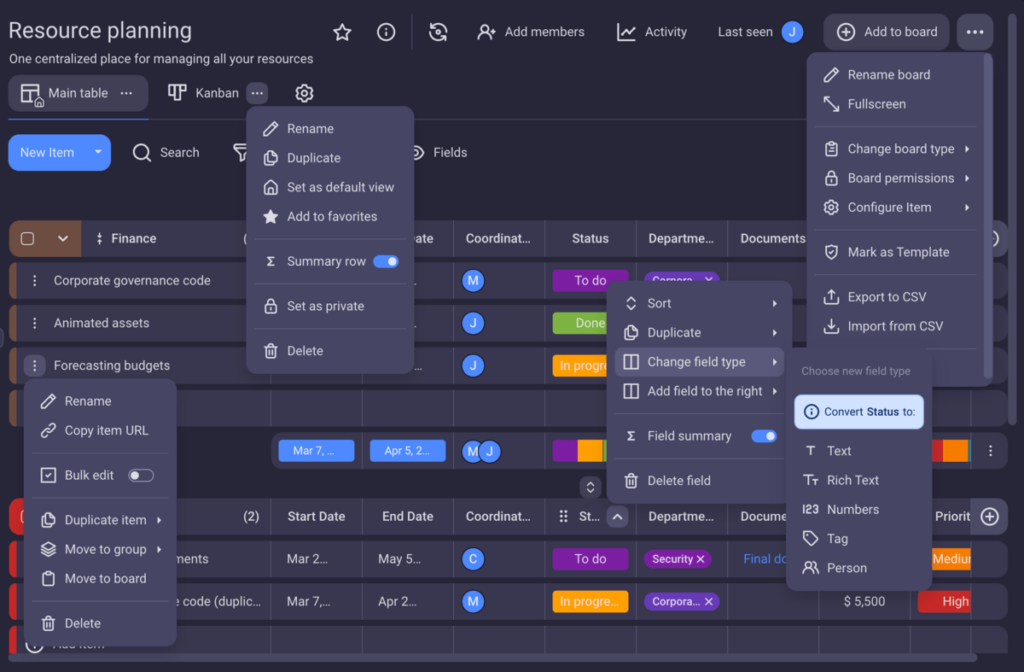Image resolution: width=1024 pixels, height=672 pixels.
Task: Expand the New Item dropdown arrow
Action: 98,153
